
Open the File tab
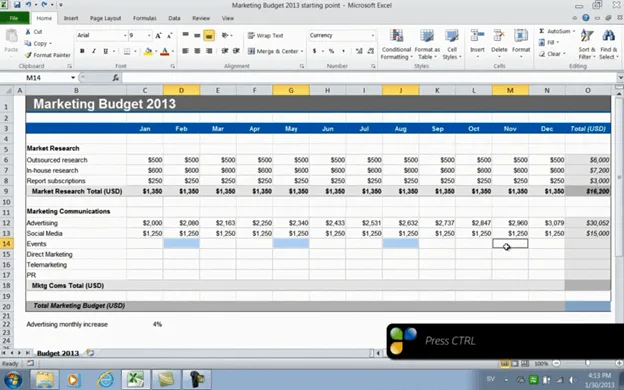tap(14, 18)
